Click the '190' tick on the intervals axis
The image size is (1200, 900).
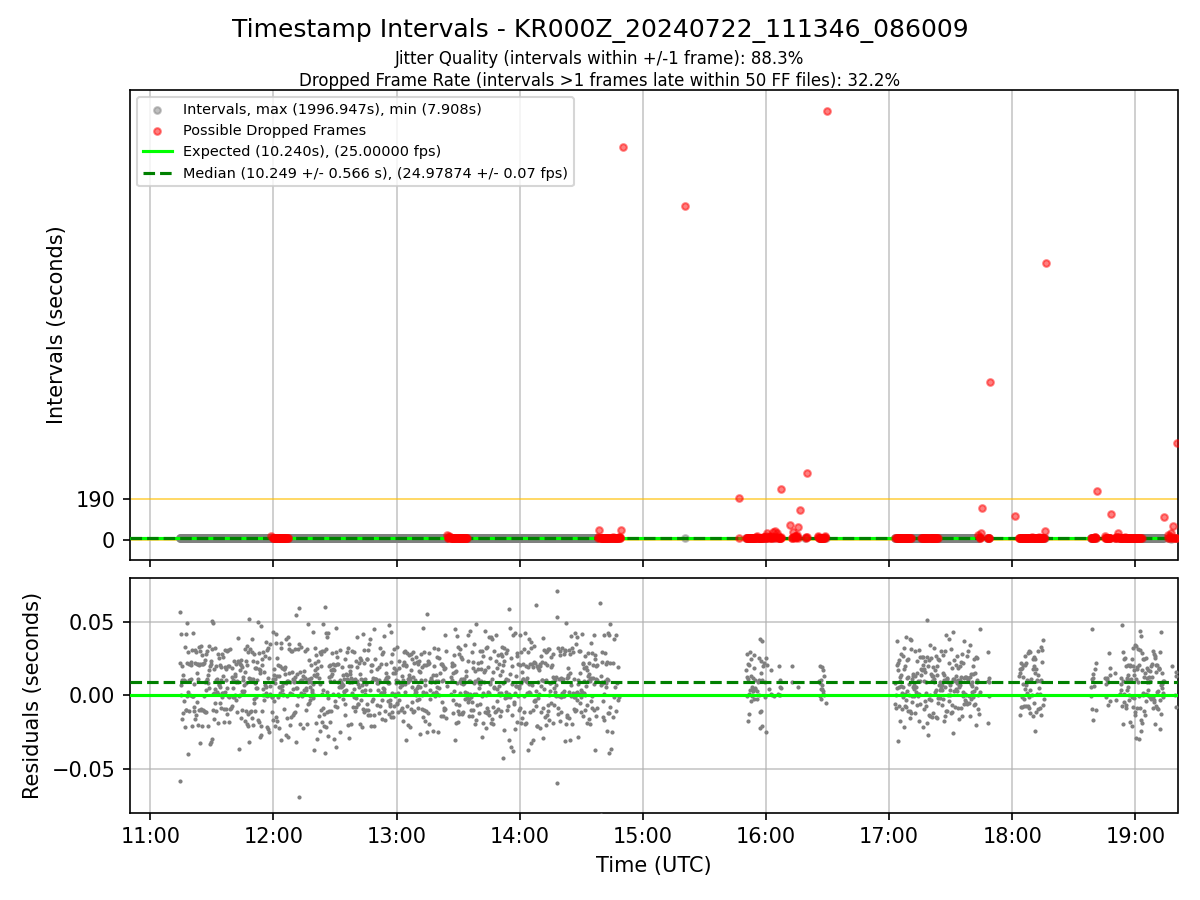tap(96, 499)
